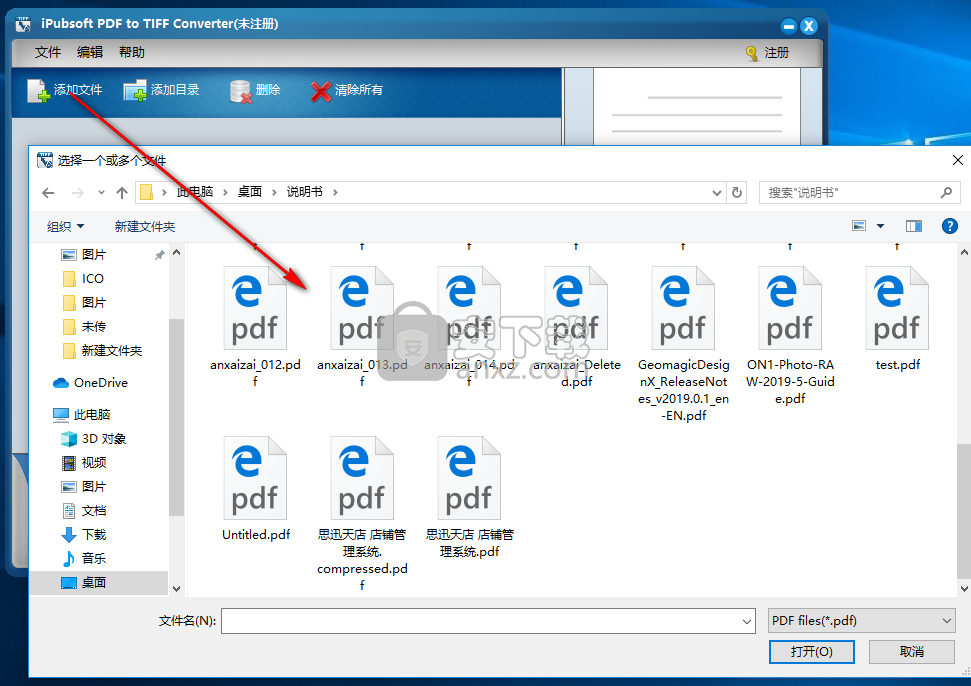The height and width of the screenshot is (686, 971).
Task: Click the 注册 key icon in the converter window
Action: tap(752, 53)
